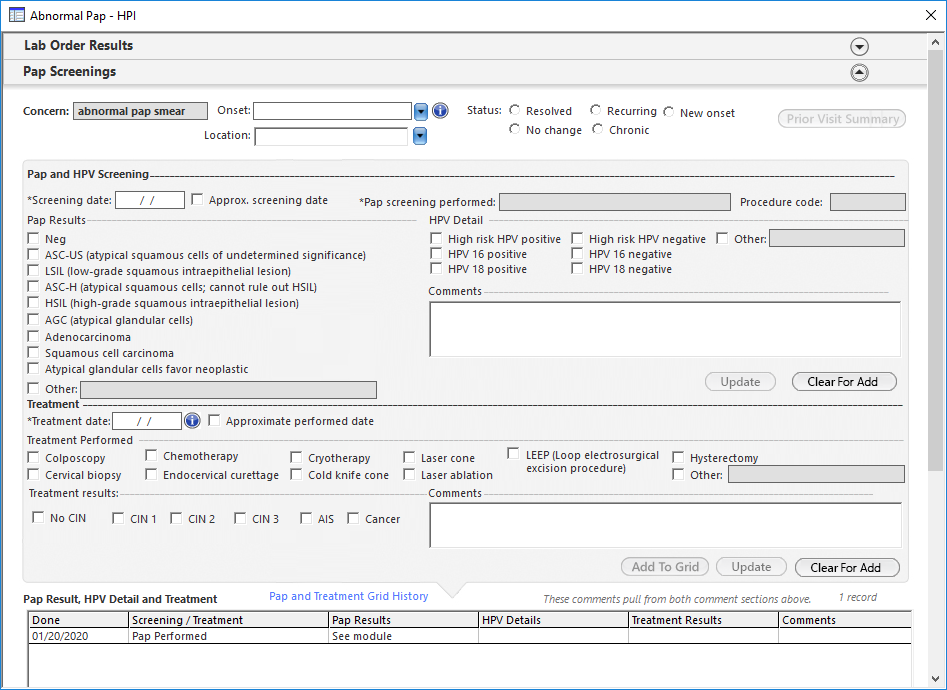This screenshot has width=947, height=690.
Task: Check the Colposcopy treatment box
Action: 33,457
